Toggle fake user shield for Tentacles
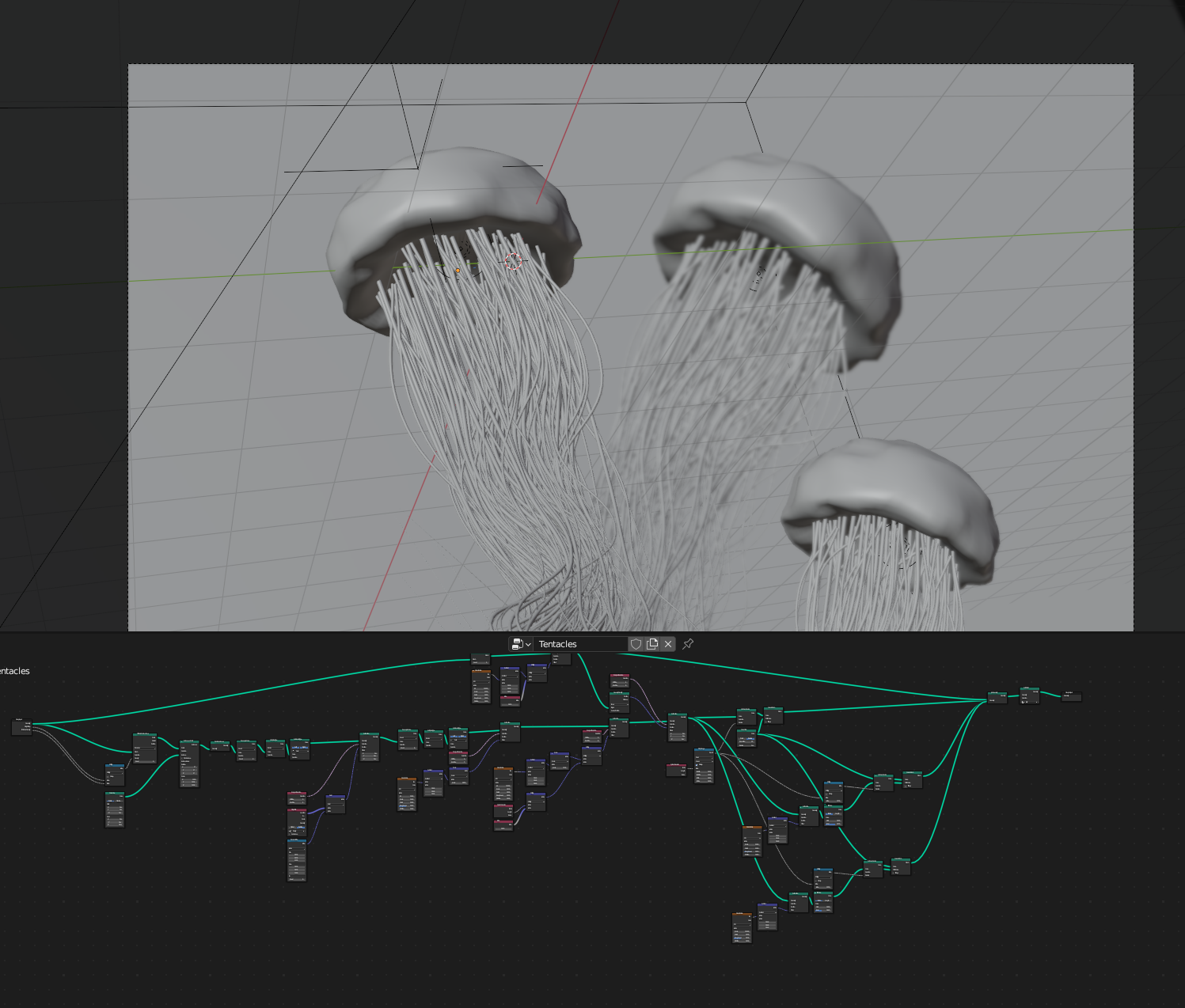 636,644
